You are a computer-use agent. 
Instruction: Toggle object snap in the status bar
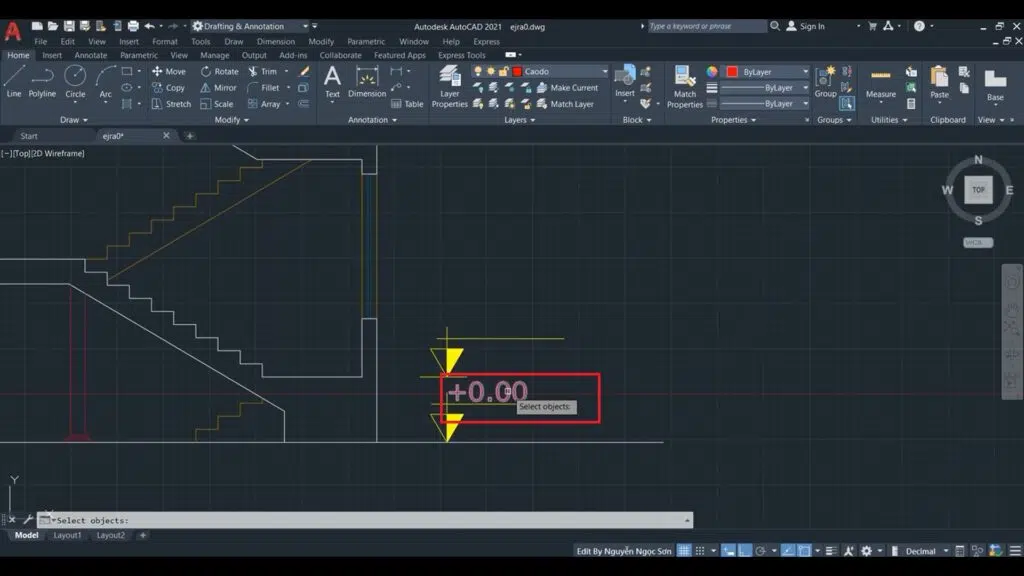coord(803,550)
